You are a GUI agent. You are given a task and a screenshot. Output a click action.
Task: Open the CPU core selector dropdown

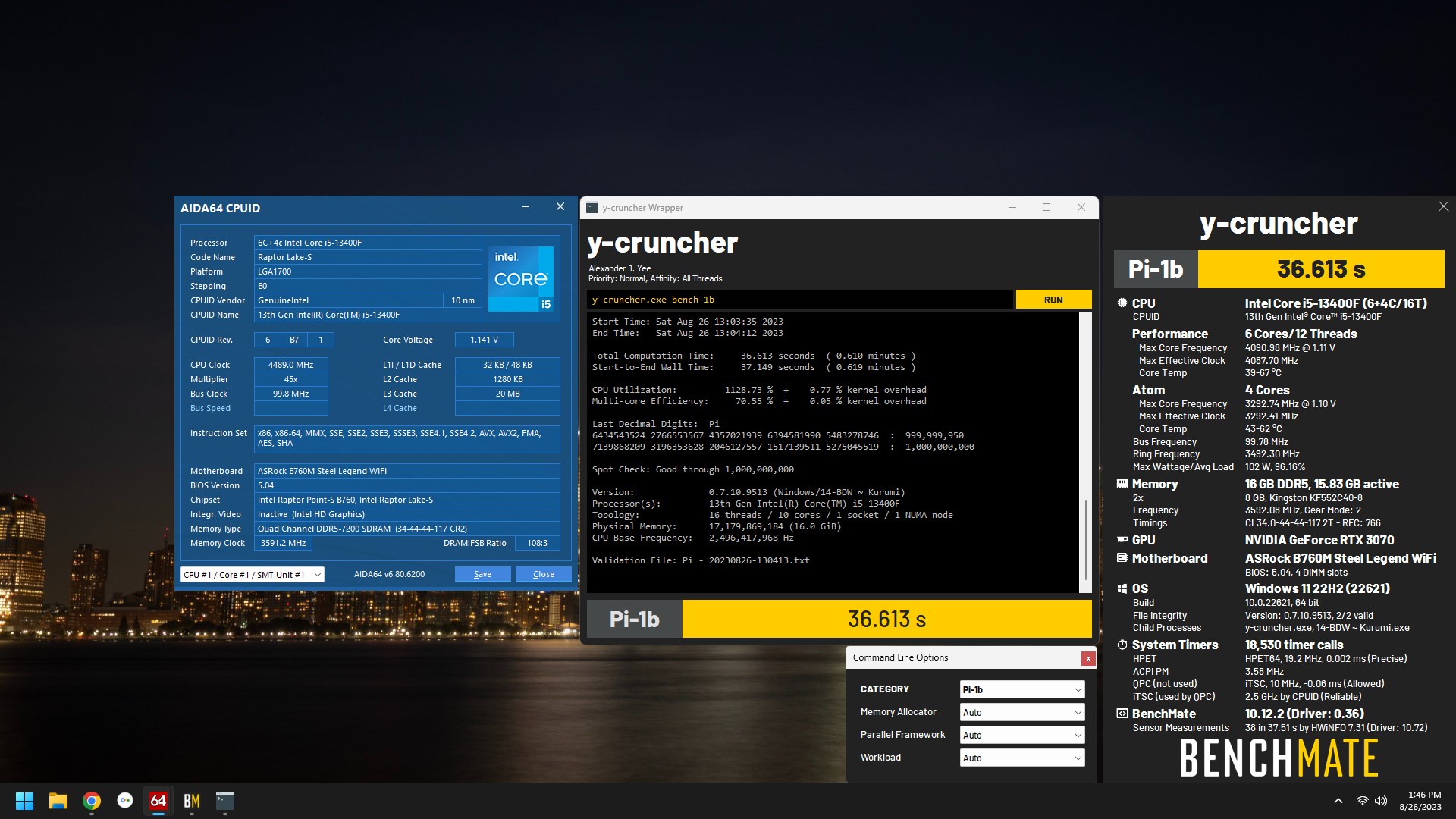click(x=253, y=575)
